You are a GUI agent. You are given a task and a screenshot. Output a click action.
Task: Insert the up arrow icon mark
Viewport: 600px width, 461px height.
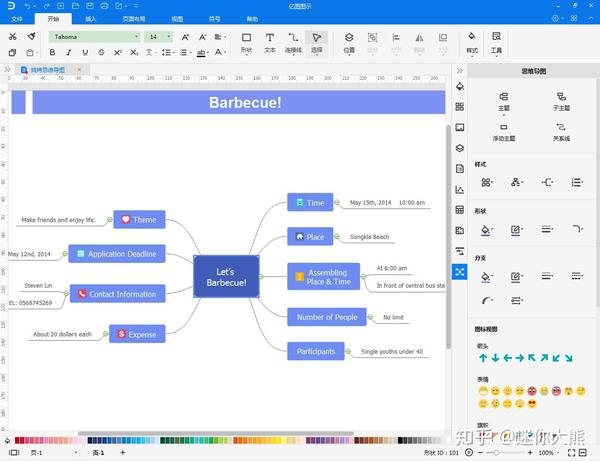coord(483,358)
